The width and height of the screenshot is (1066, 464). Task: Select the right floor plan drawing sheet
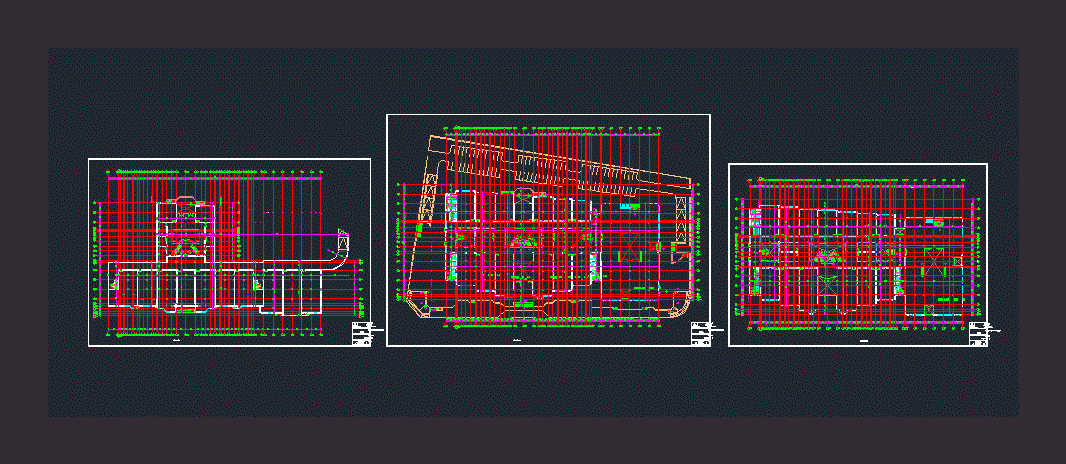(858, 255)
